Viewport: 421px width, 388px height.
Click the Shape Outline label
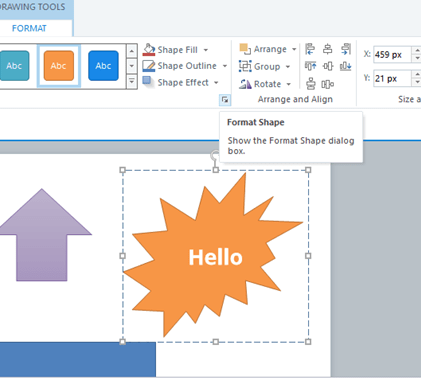click(x=187, y=66)
